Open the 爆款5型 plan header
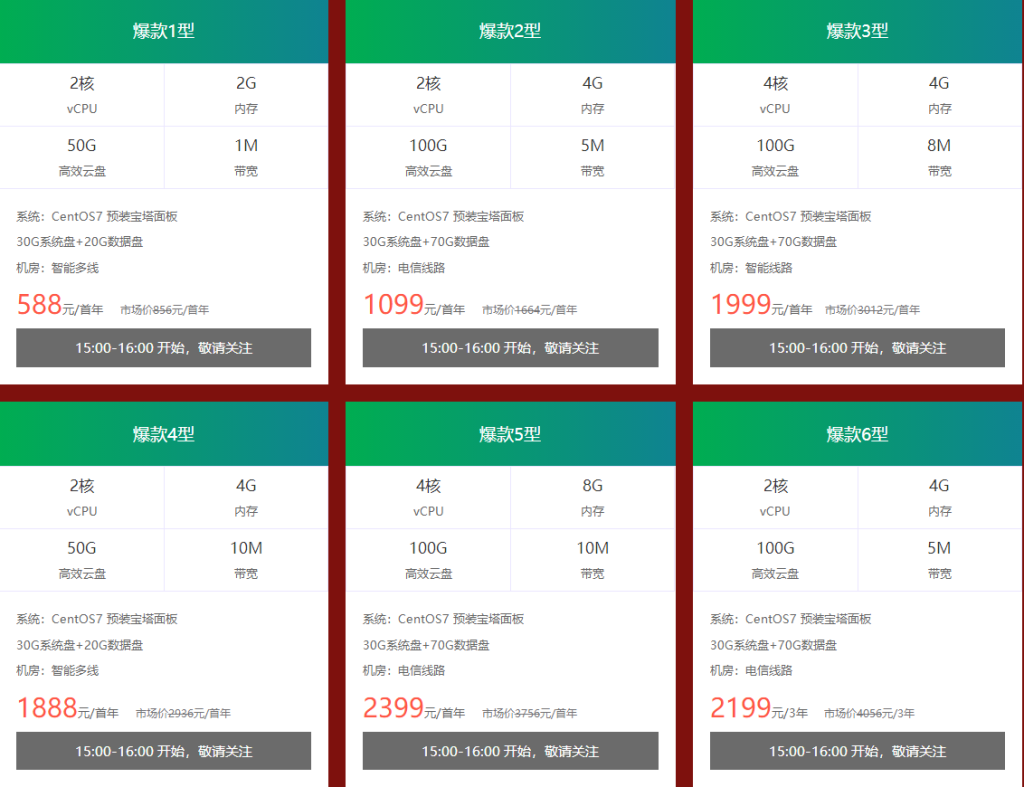Viewport: 1024px width, 787px height. (x=510, y=434)
